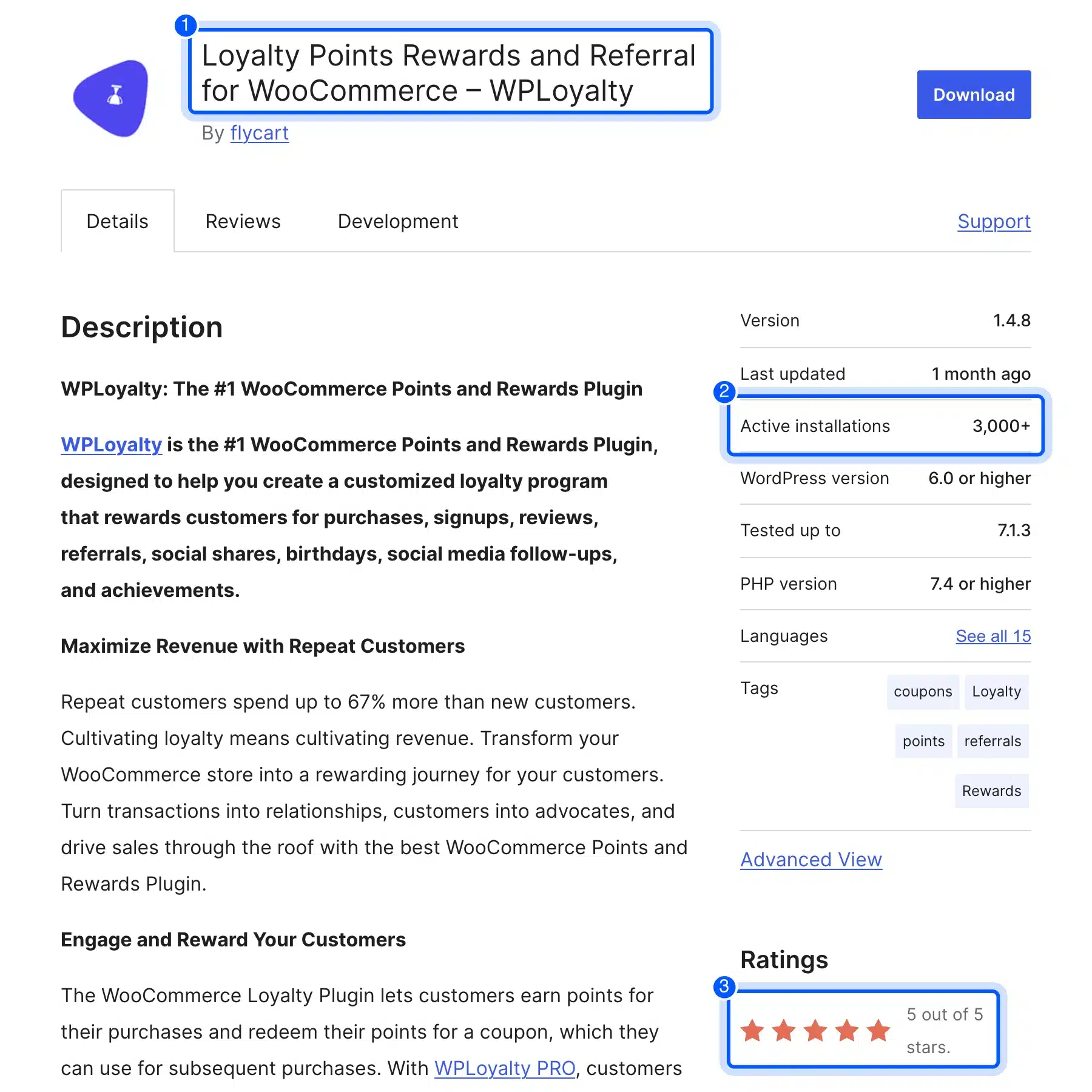Click 'Engage and Reward Your Customers' subheading
The width and height of the screenshot is (1092, 1092).
click(233, 940)
